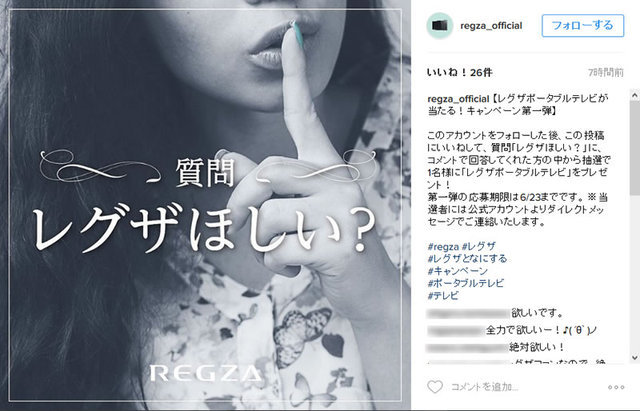Click the 7時間前 timestamp
The image size is (640, 411).
coord(606,73)
